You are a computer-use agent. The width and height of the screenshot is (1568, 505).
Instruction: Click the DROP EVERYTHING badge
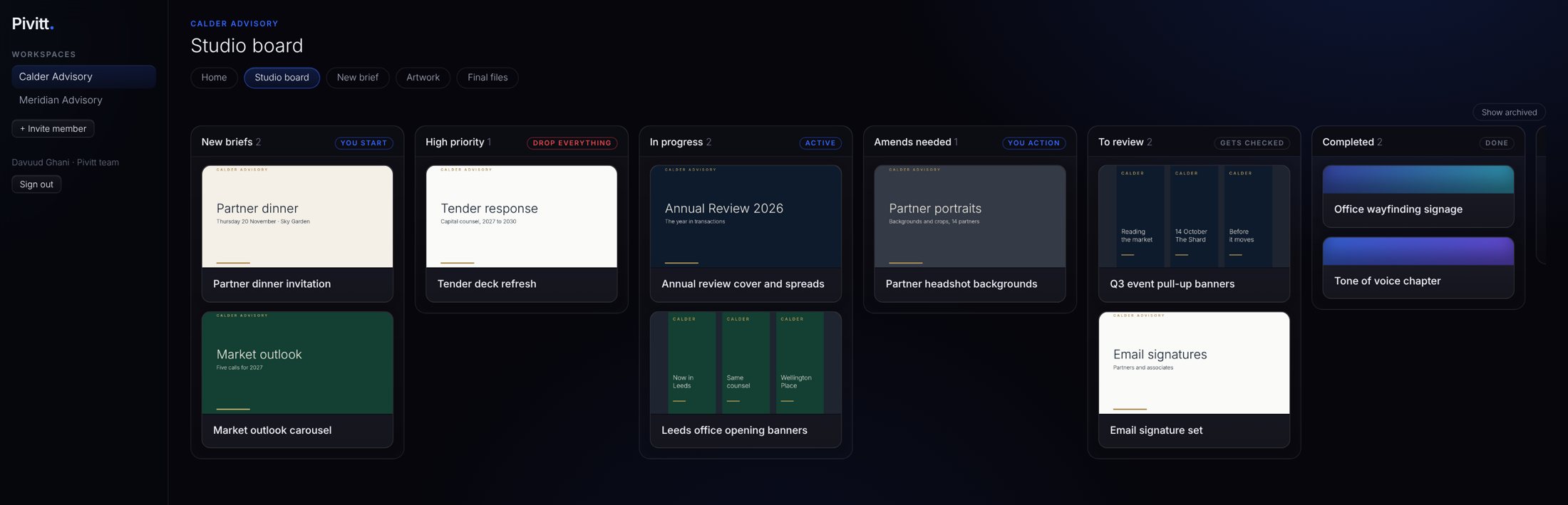coord(572,143)
